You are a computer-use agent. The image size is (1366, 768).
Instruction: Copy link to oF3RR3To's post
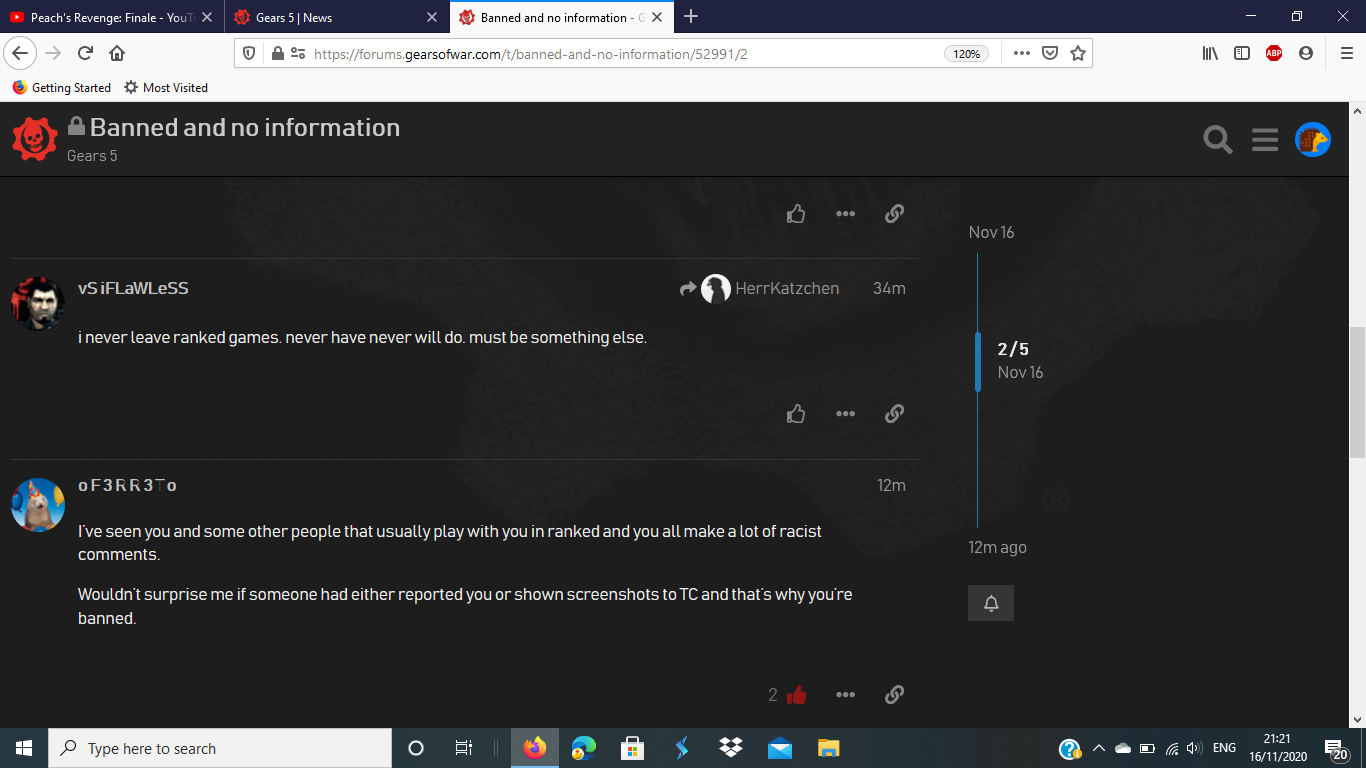(895, 695)
